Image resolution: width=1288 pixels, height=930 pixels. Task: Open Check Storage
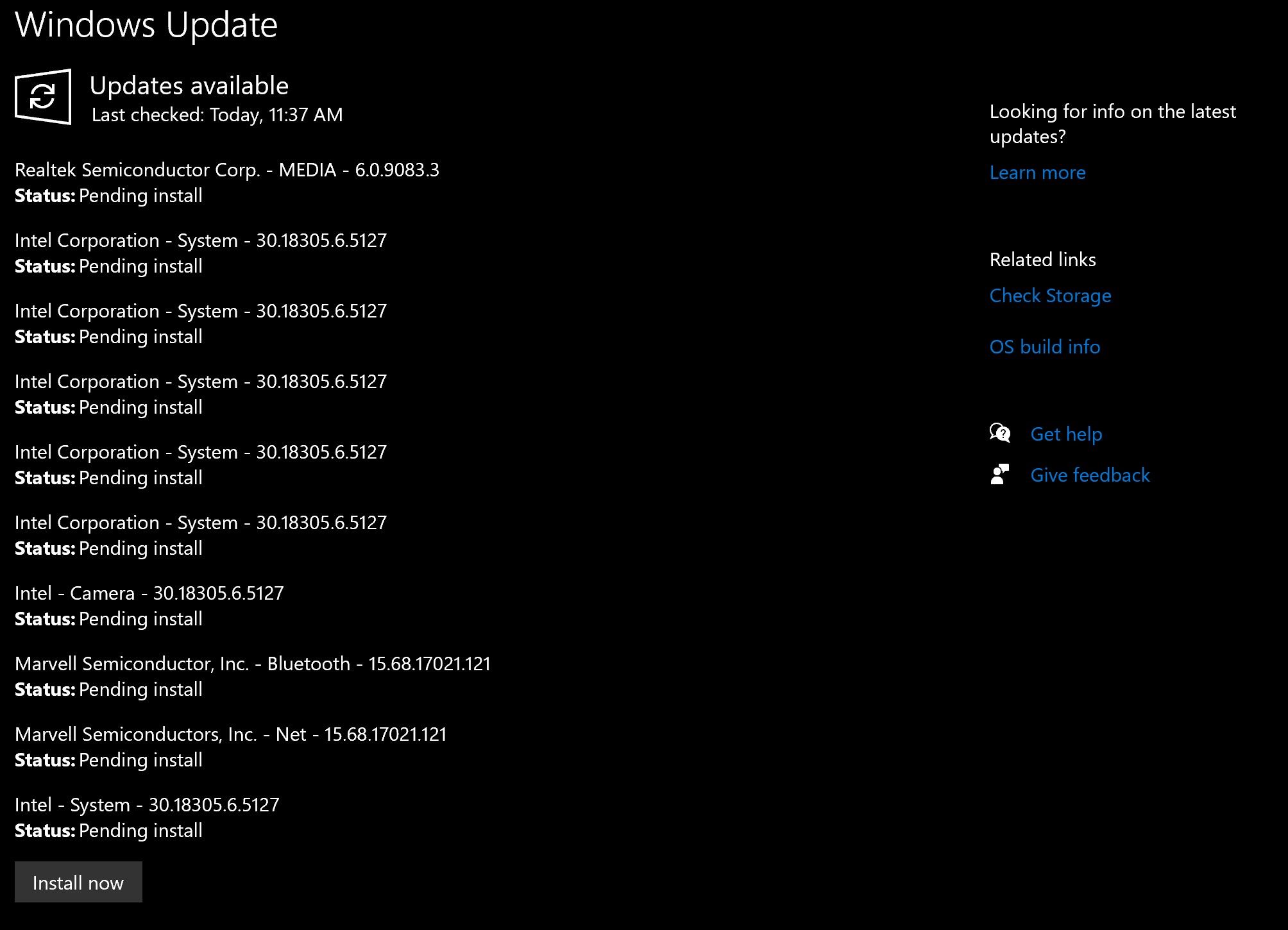pos(1050,295)
